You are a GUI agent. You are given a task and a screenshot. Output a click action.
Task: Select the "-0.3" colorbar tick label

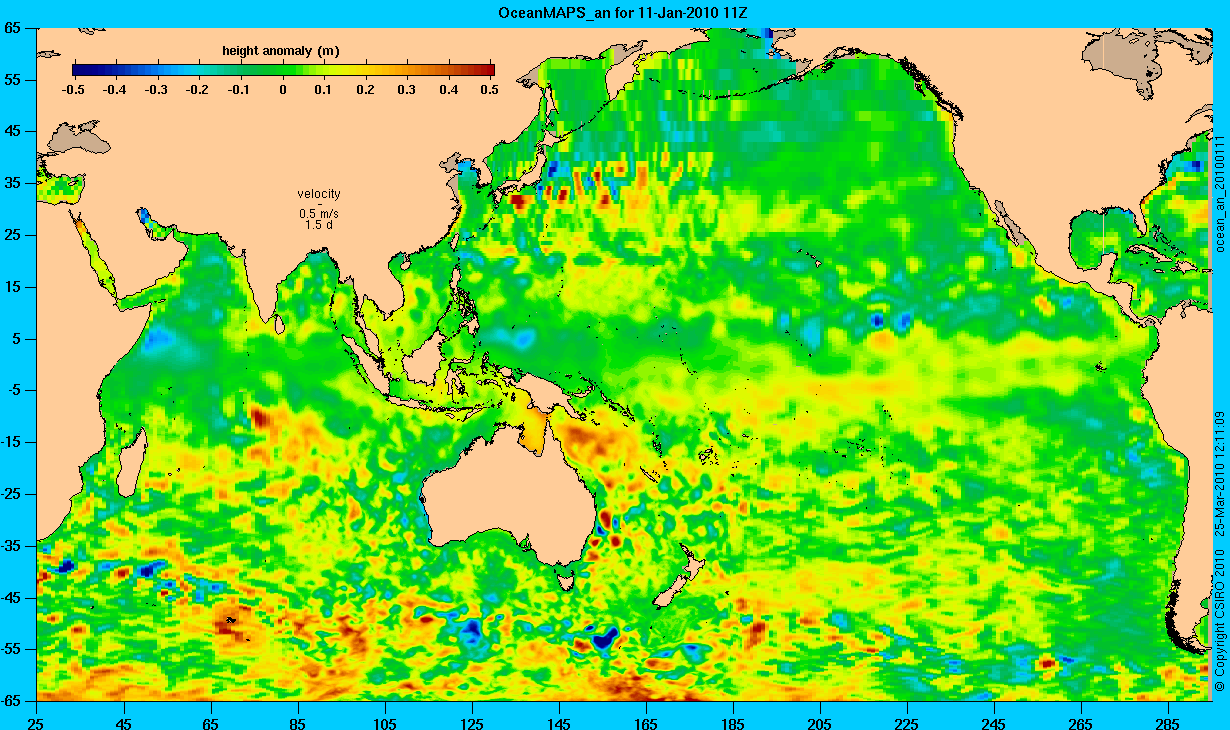coord(156,90)
